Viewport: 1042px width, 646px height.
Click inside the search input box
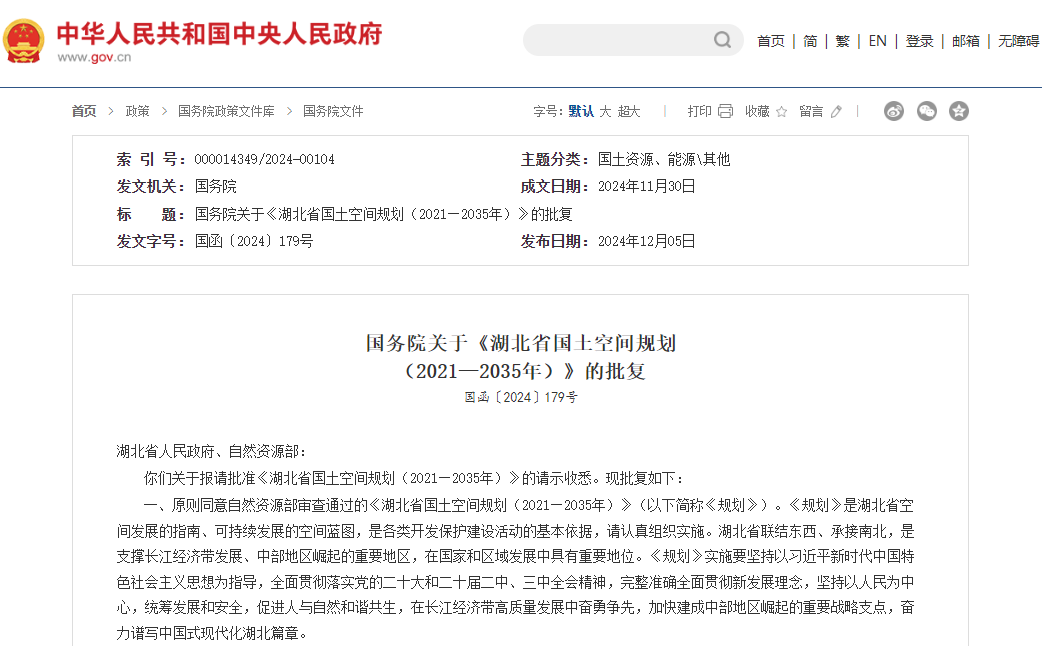point(620,40)
